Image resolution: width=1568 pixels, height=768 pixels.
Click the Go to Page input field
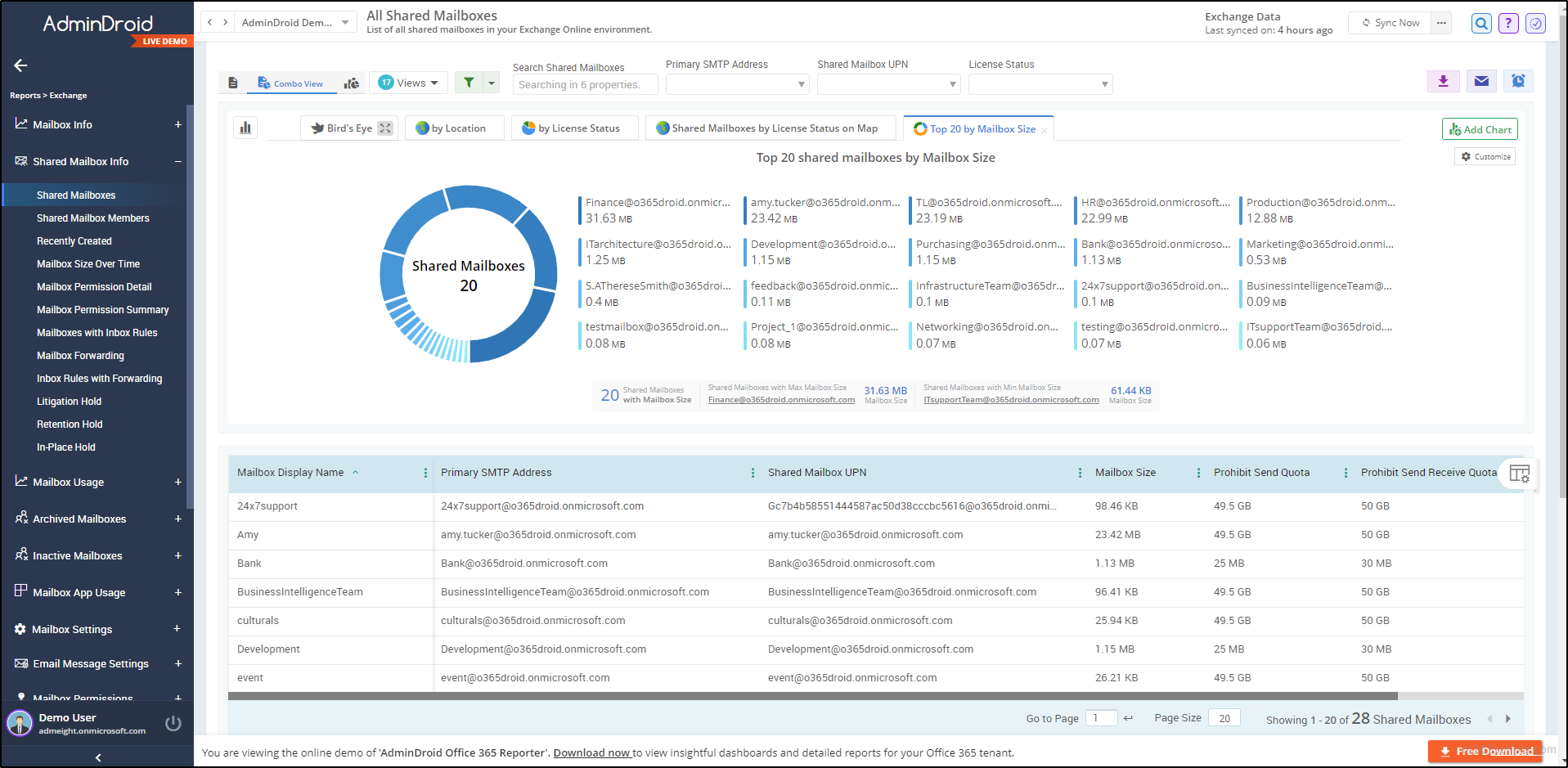(1101, 717)
